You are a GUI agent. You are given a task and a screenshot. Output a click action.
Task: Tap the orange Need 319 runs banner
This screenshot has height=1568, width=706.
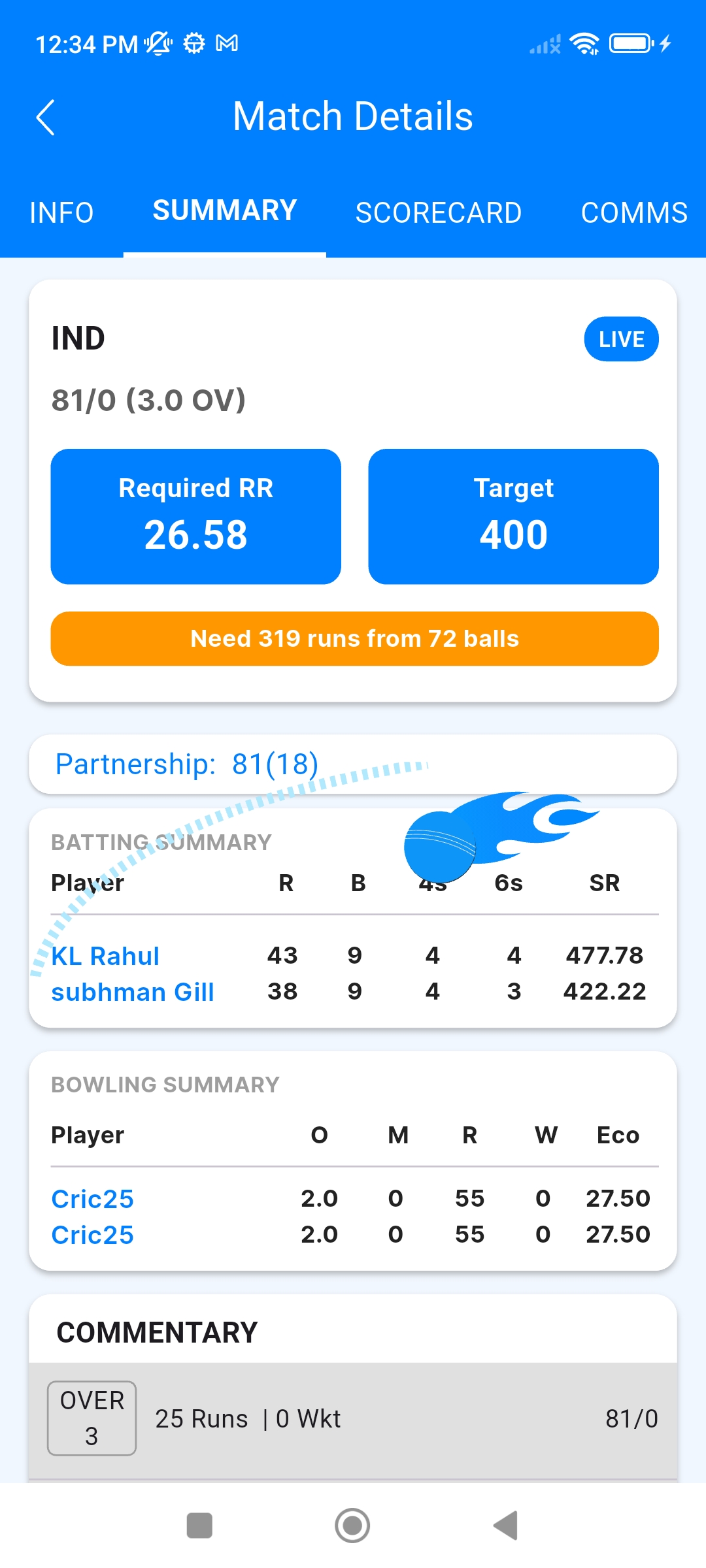[354, 638]
